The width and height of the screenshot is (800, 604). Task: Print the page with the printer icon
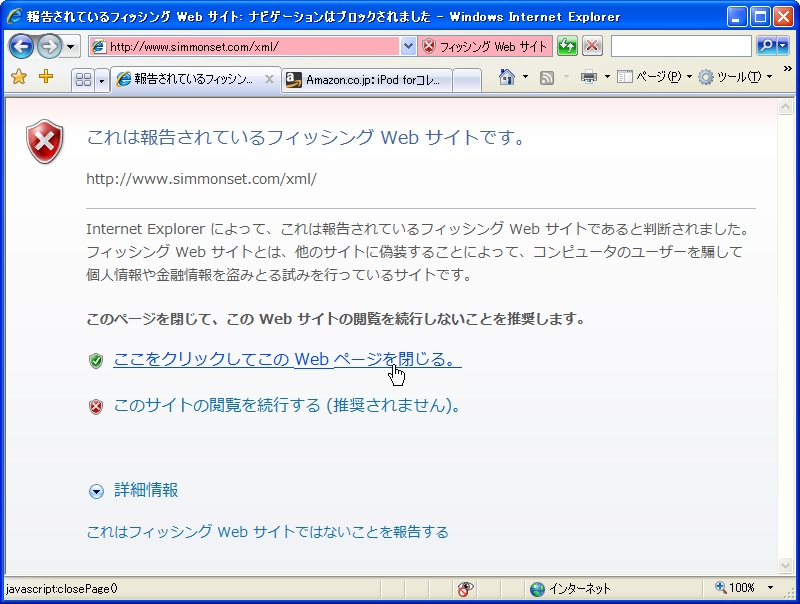(x=588, y=77)
